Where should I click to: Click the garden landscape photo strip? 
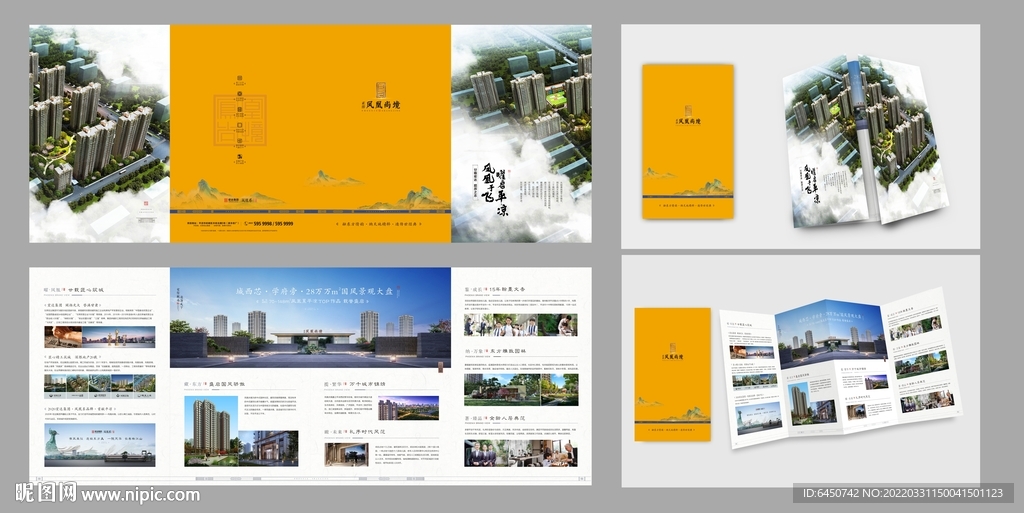pyautogui.click(x=520, y=390)
